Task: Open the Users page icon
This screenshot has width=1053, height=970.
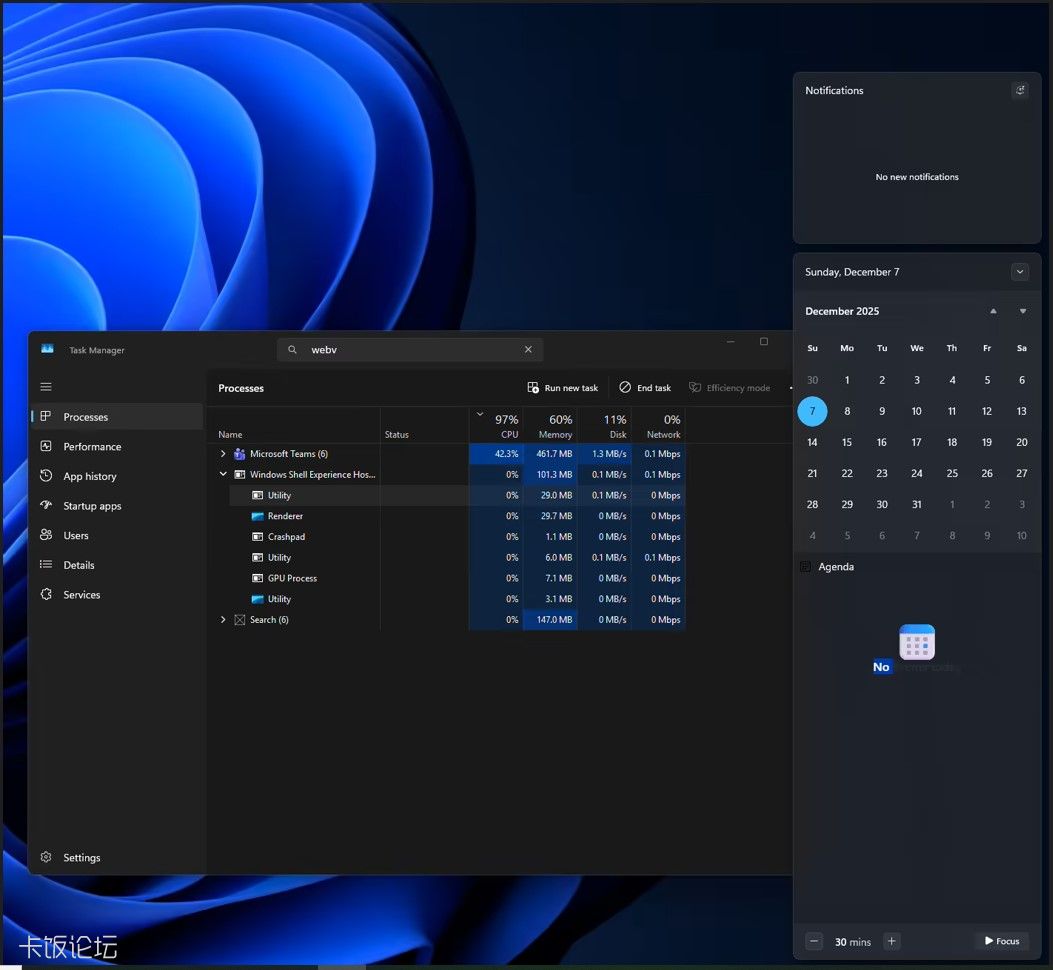Action: [46, 536]
